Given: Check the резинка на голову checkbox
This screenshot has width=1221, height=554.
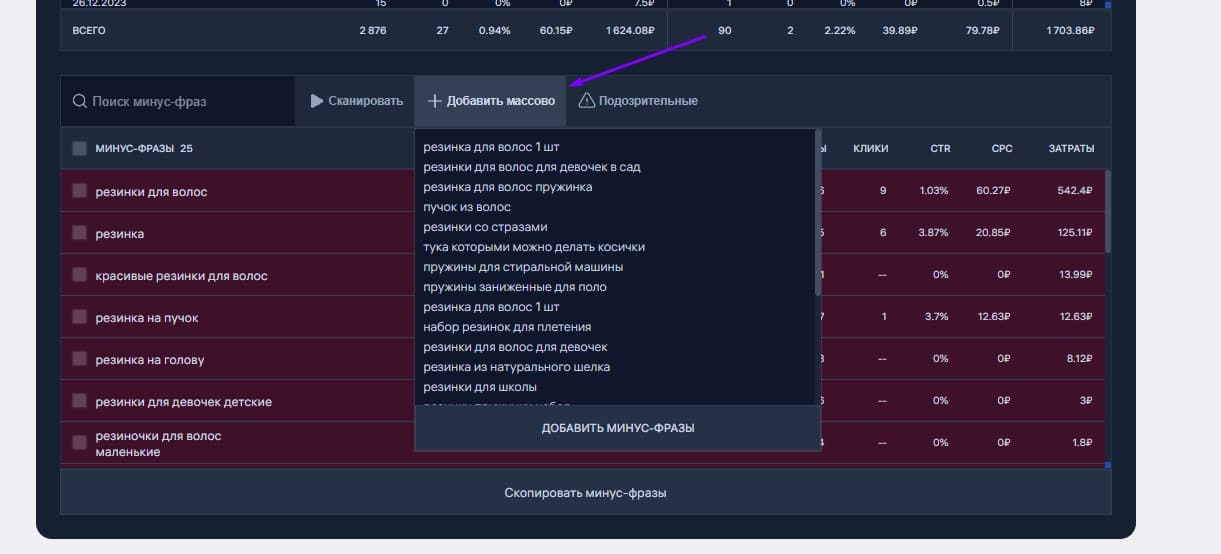Looking at the screenshot, I should pyautogui.click(x=79, y=359).
